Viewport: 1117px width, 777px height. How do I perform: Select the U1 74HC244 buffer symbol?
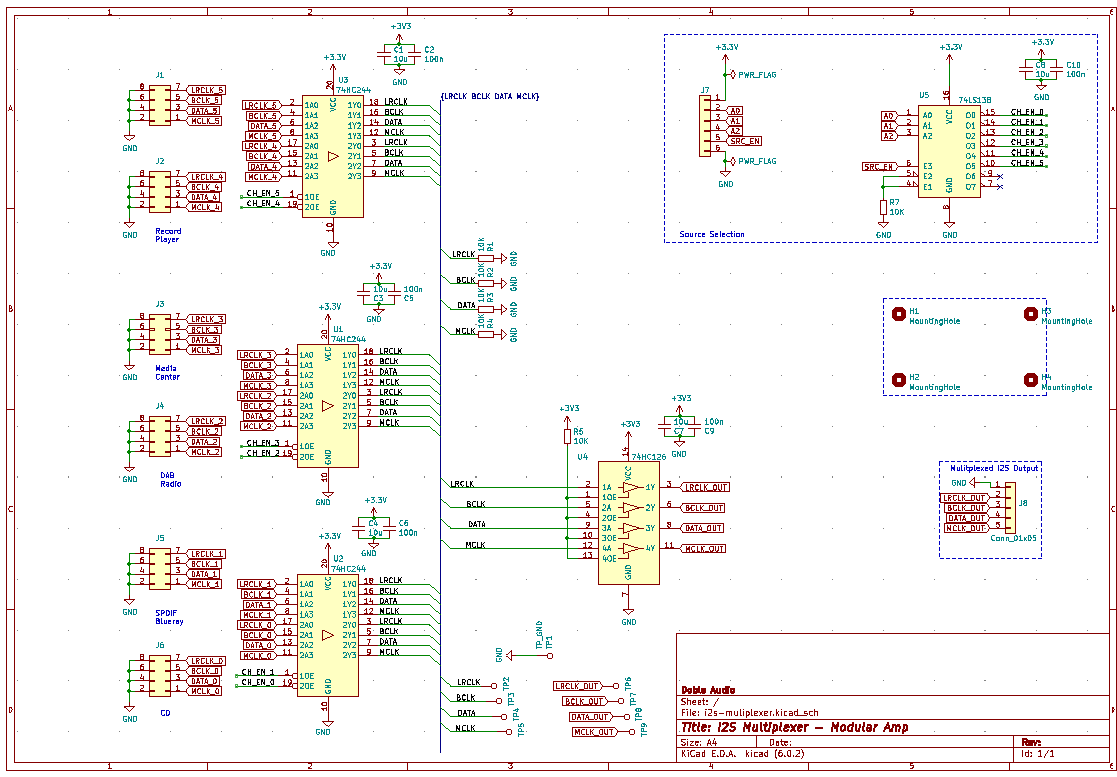tap(328, 406)
